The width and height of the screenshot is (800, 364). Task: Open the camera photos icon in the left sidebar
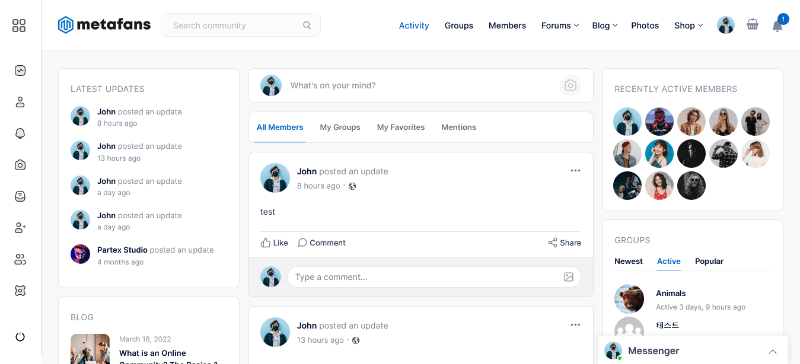20,165
